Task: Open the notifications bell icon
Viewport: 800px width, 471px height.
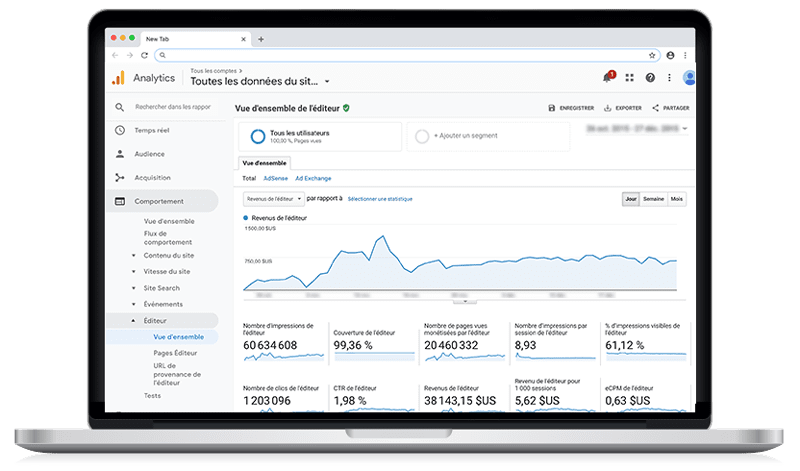Action: [x=608, y=77]
